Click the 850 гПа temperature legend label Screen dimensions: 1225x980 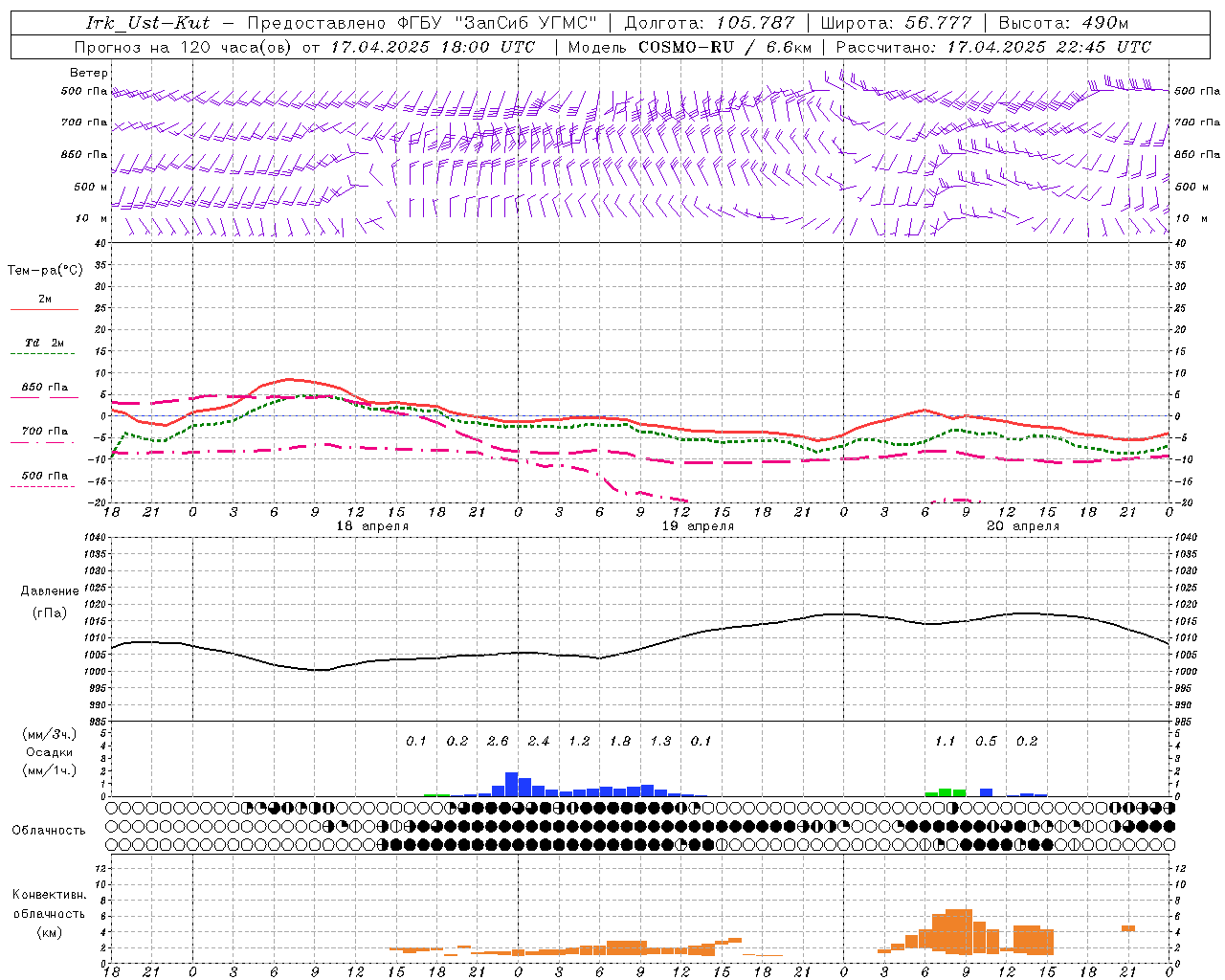45,388
